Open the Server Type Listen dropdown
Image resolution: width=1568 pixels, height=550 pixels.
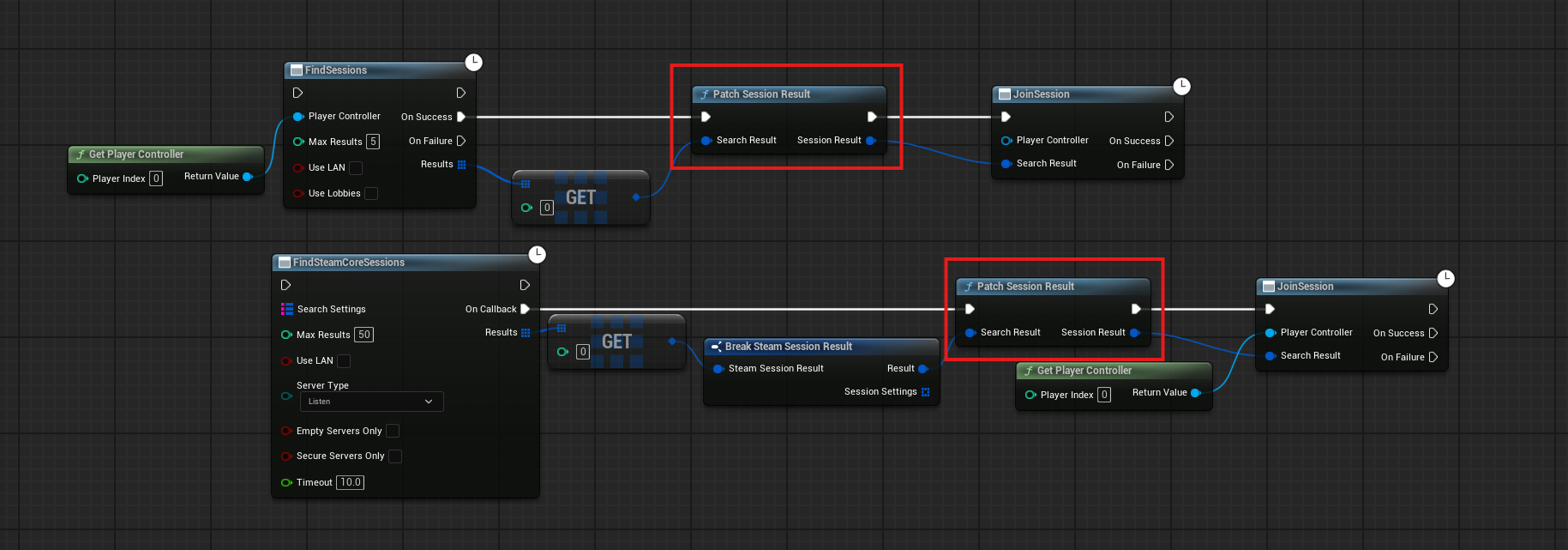(x=370, y=402)
